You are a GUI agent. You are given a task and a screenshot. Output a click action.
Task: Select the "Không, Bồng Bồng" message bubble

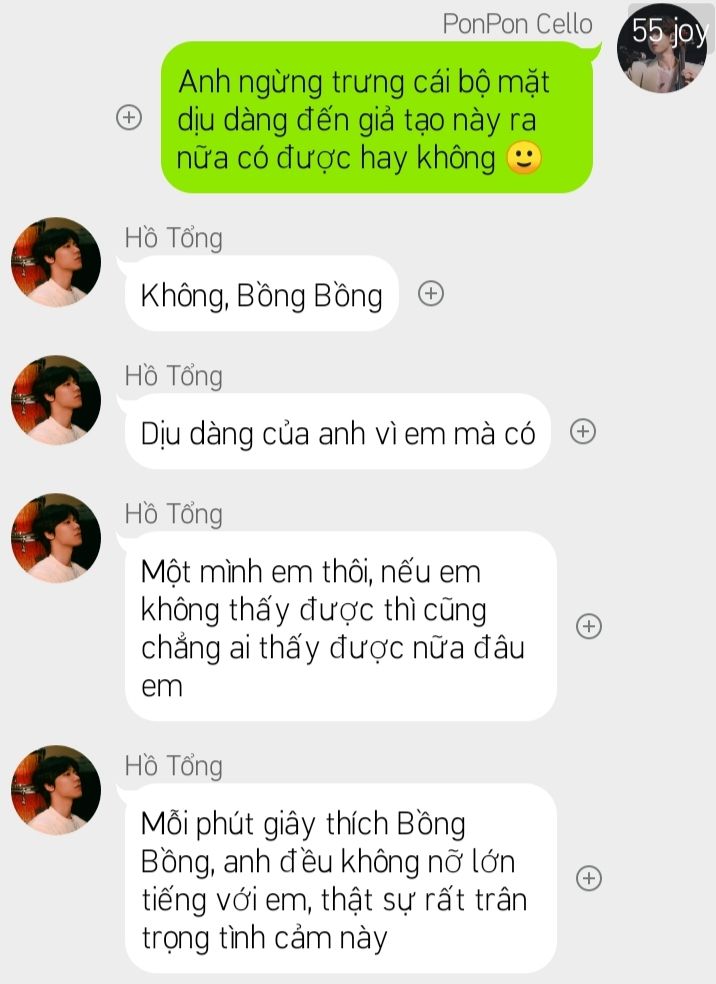(262, 294)
